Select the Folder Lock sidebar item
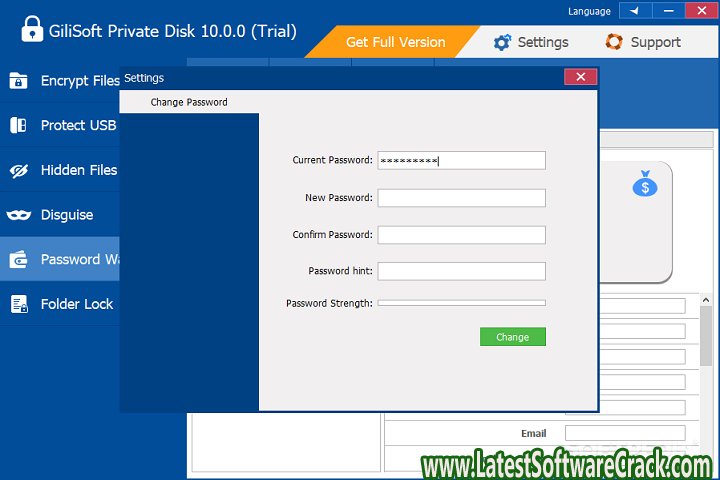Viewport: 720px width, 480px height. point(60,304)
